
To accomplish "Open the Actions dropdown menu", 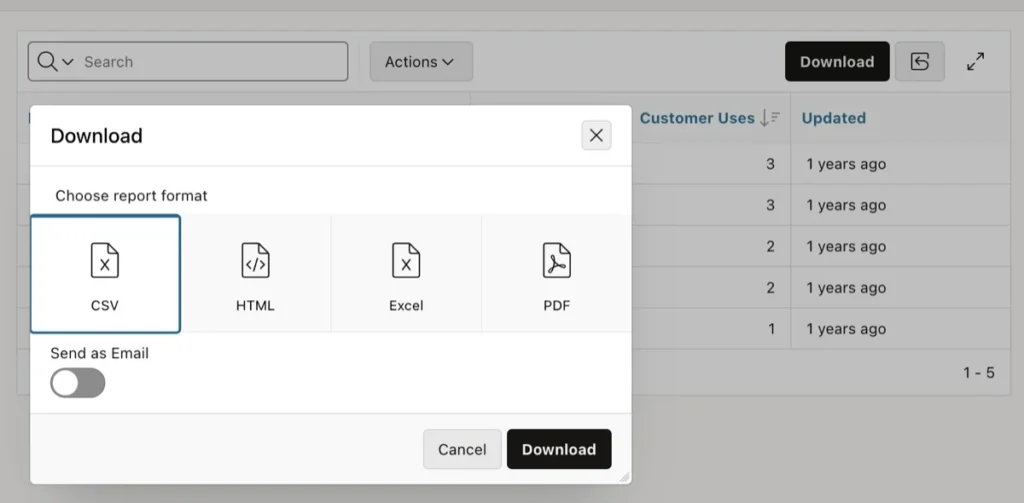I will coord(421,61).
